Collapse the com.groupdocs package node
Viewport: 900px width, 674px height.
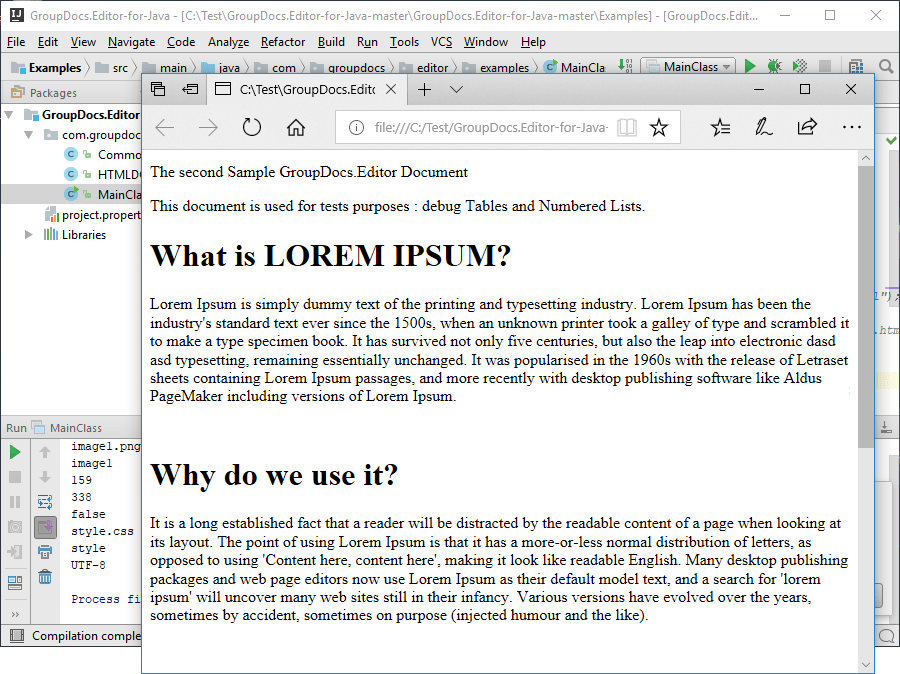[28, 135]
